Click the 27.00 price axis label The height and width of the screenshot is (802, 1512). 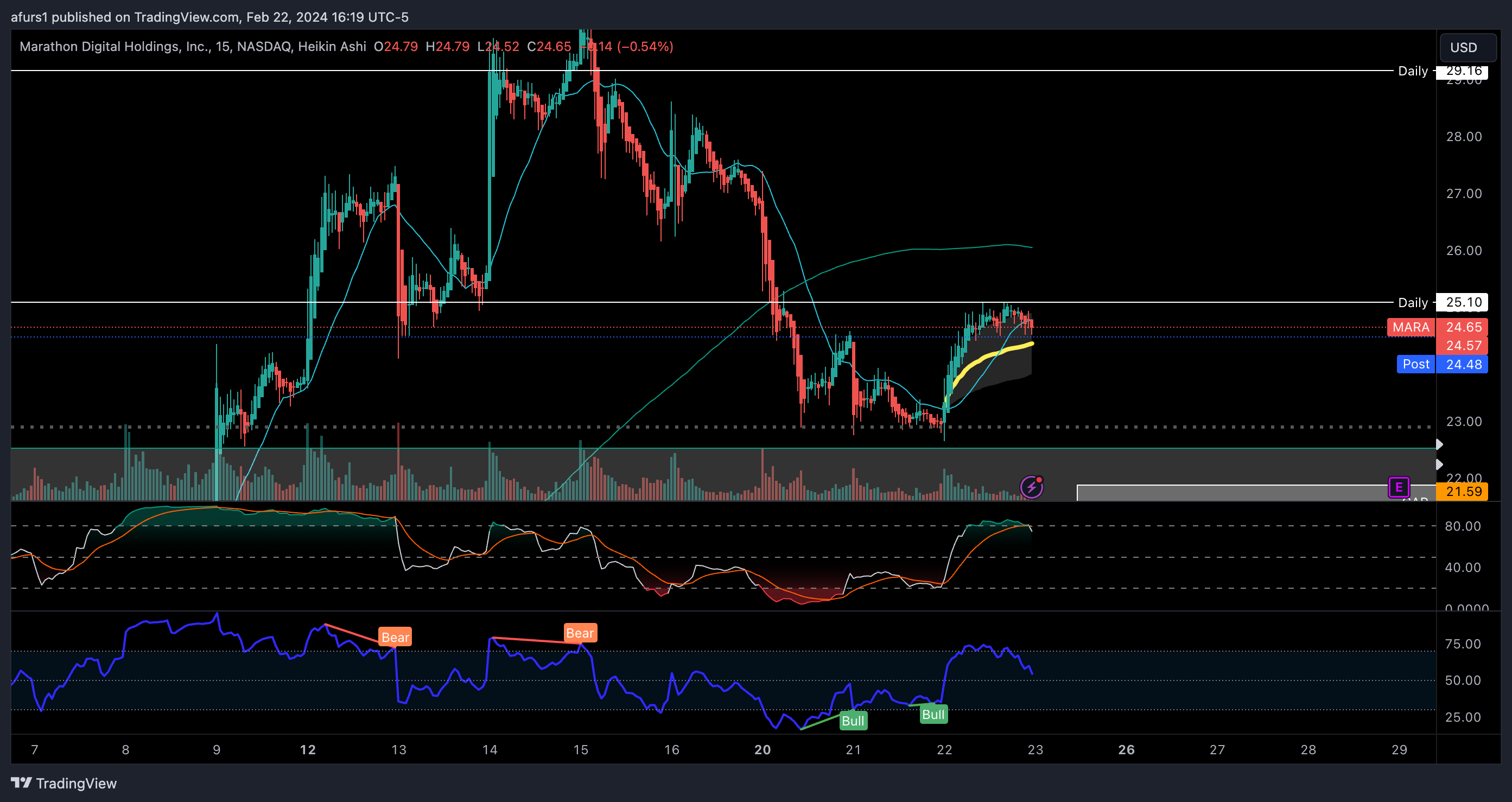click(x=1464, y=194)
